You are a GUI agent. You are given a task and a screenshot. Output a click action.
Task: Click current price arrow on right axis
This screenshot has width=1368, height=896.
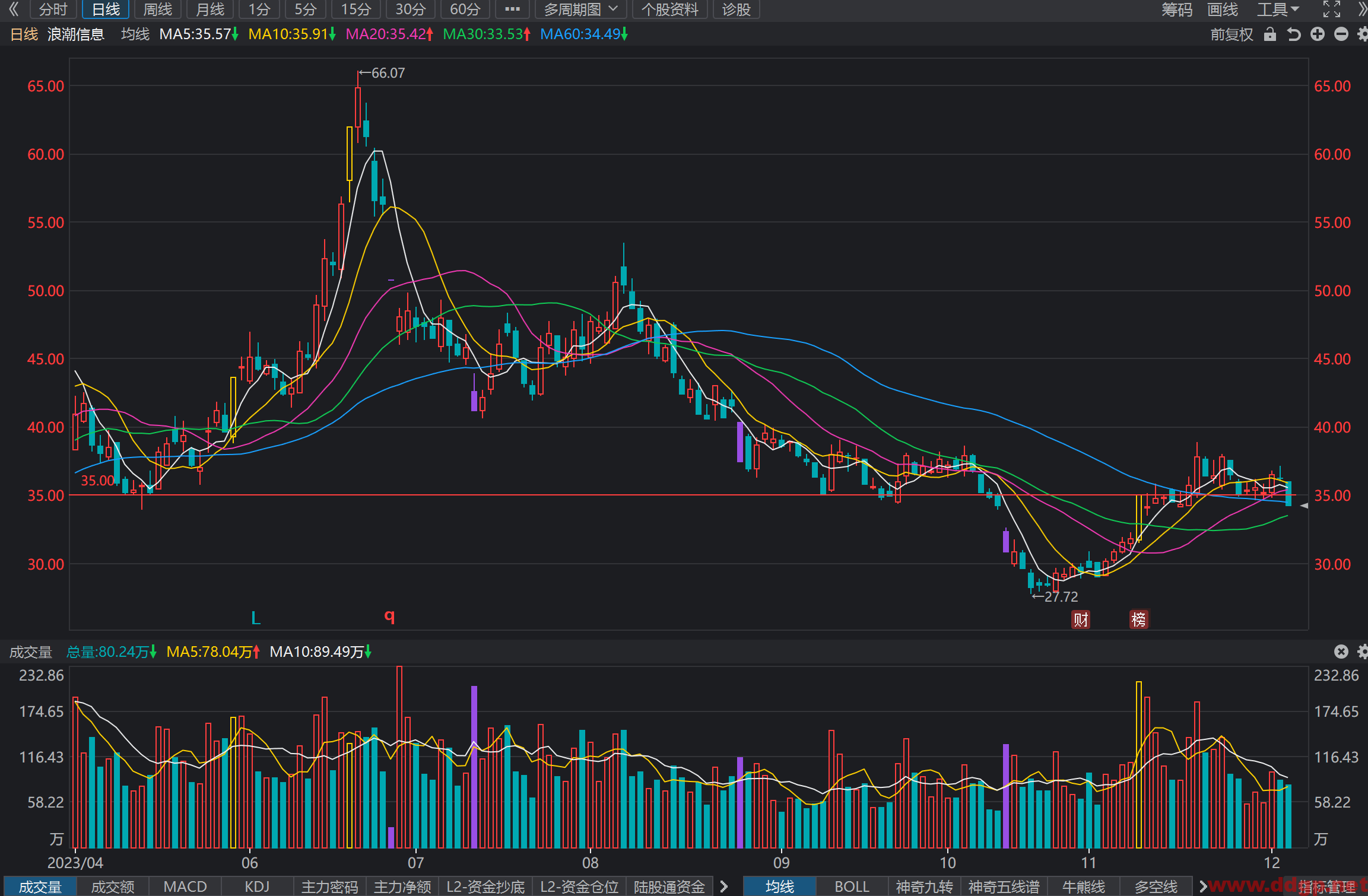(1304, 506)
